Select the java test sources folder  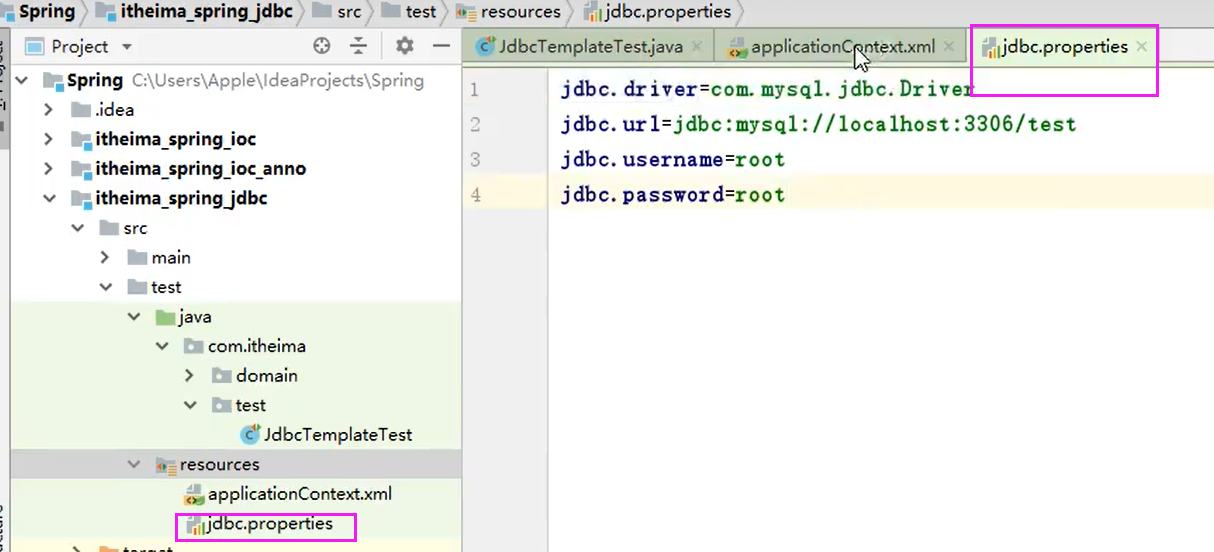click(x=195, y=317)
